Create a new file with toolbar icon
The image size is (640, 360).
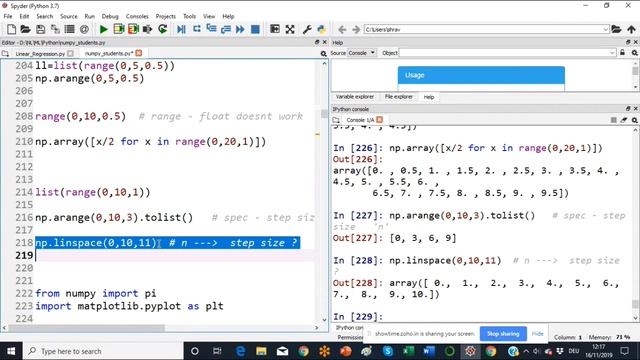point(11,29)
